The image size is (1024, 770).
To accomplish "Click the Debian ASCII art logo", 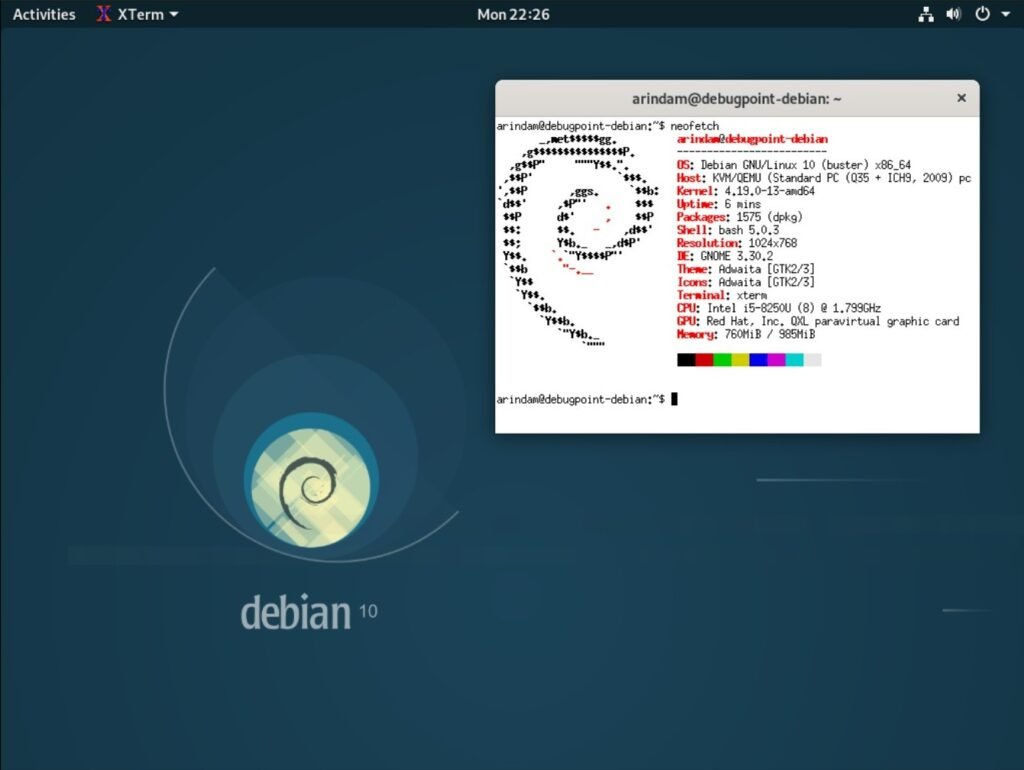I will 578,240.
